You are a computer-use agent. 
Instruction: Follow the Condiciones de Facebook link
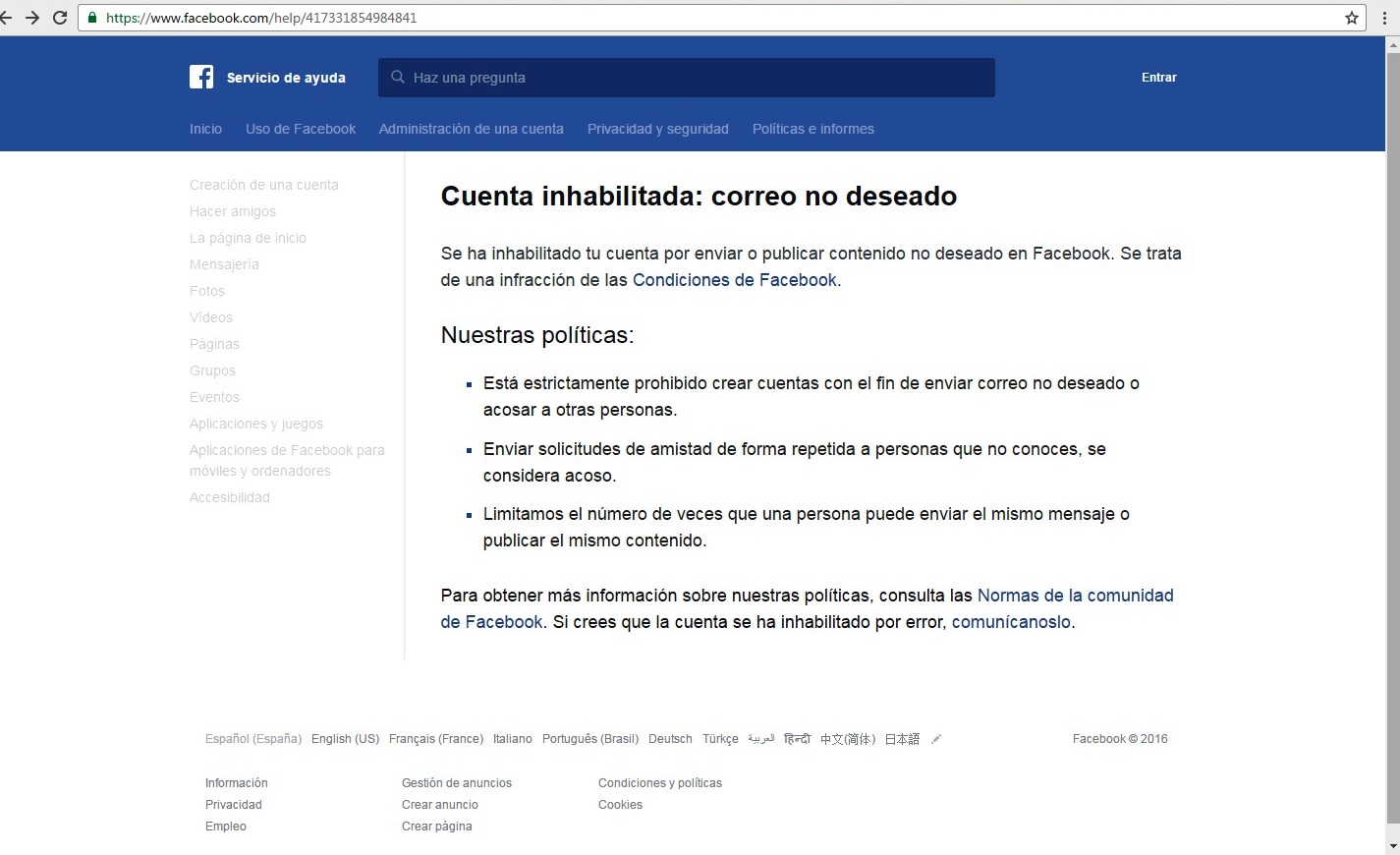[735, 280]
